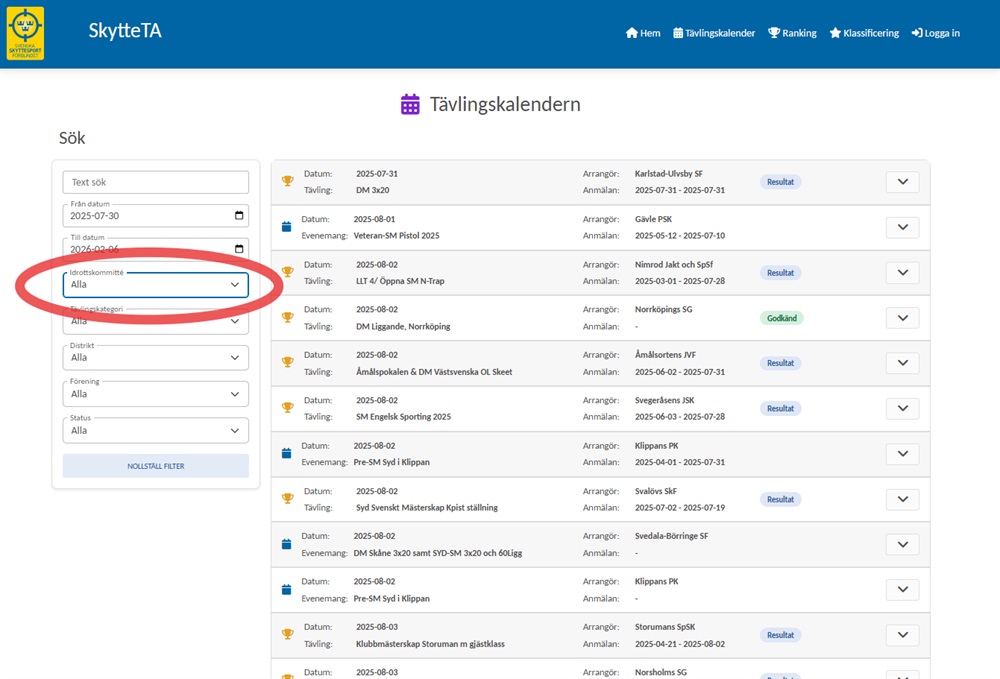The width and height of the screenshot is (1000, 679).
Task: Click the calendar icon beside Tävlingskalender menu
Action: pyautogui.click(x=678, y=33)
